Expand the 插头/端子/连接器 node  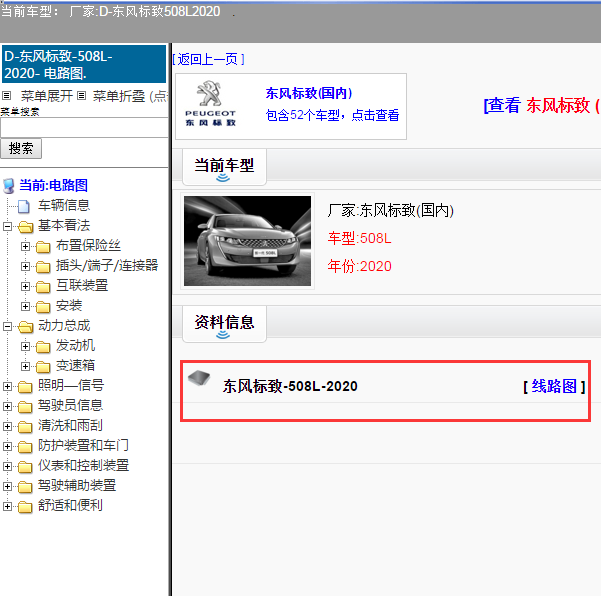point(25,266)
